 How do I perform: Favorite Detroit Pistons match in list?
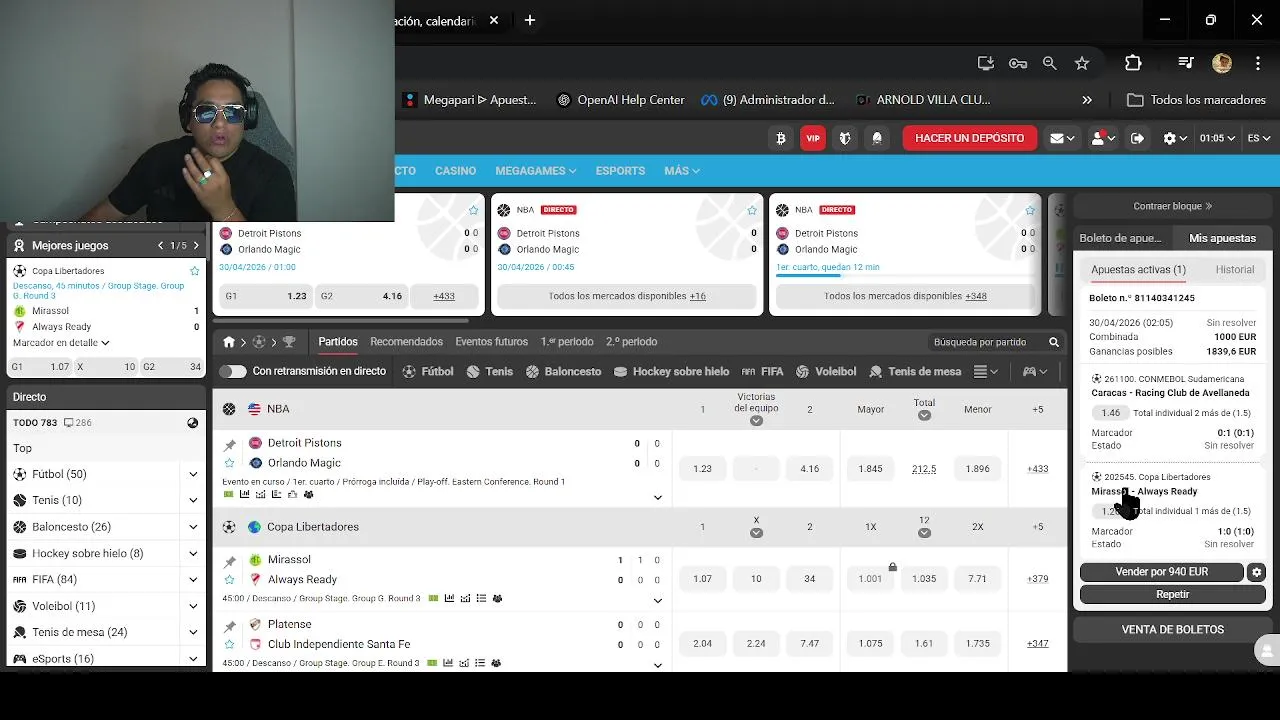pos(229,463)
